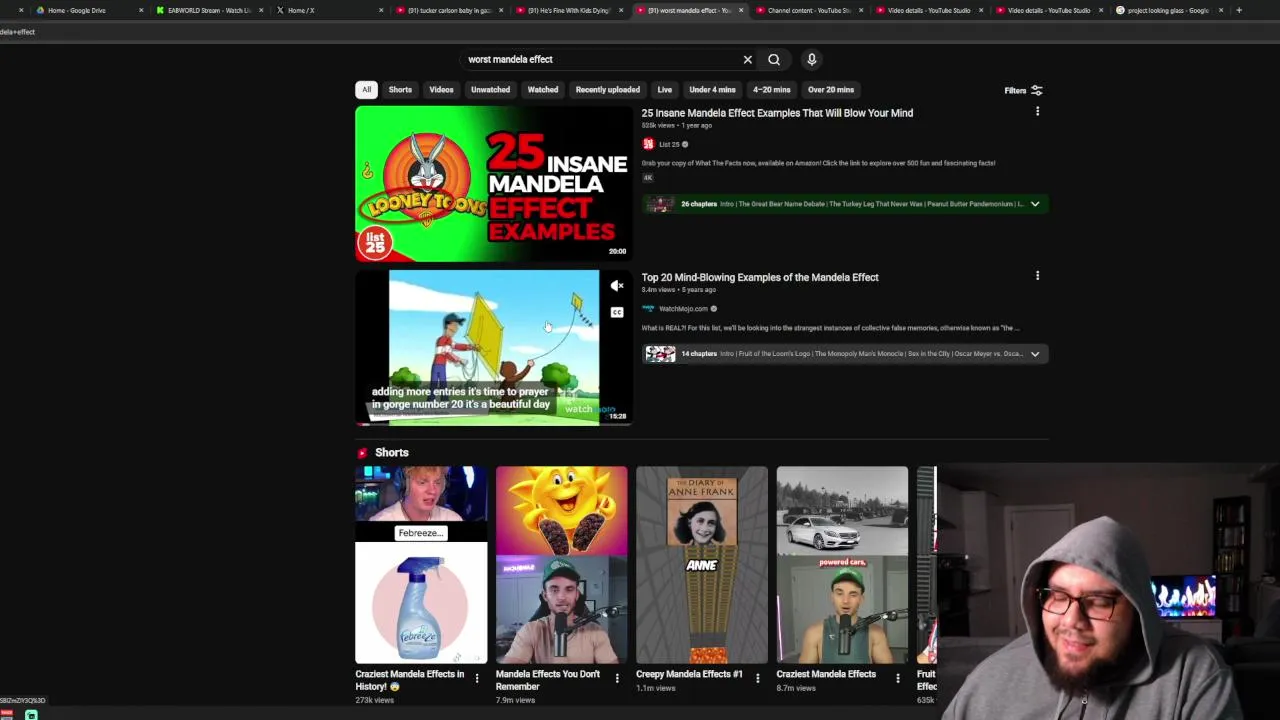This screenshot has height=720, width=1280.
Task: Expand the 26 chapters list chevron
Action: (1035, 204)
